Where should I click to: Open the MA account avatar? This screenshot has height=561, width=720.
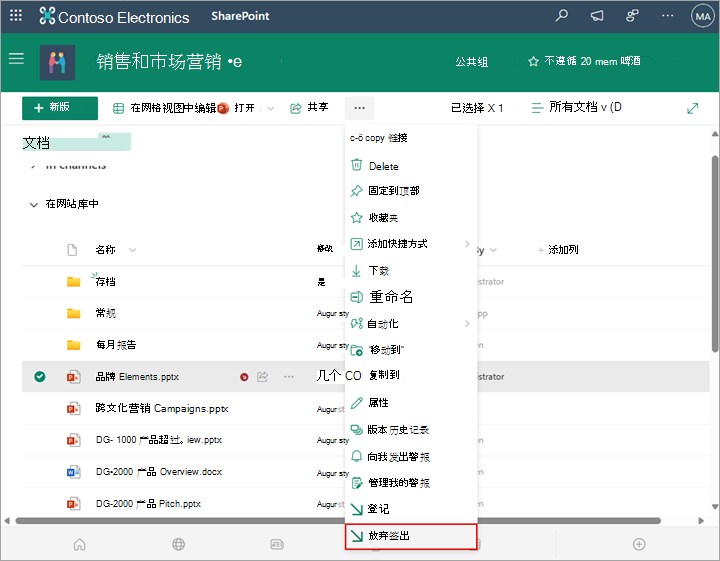[703, 17]
